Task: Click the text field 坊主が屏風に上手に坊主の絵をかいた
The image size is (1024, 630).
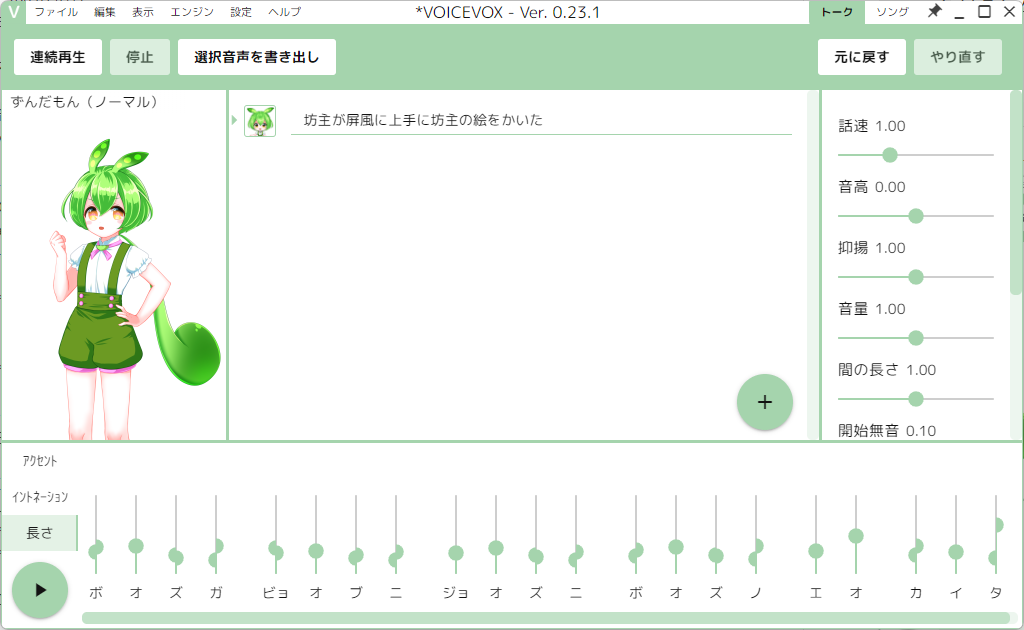Action: [541, 120]
